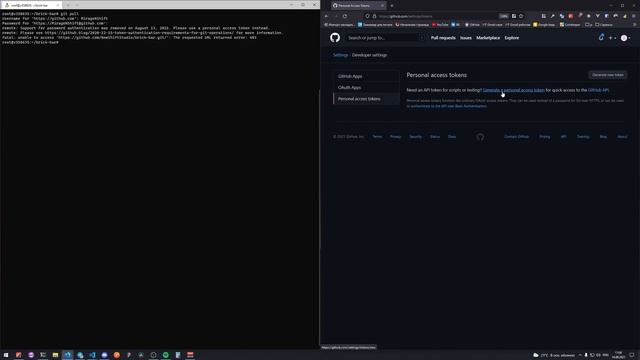The image size is (640, 360).
Task: Open Pull requests in GitHub header
Action: point(443,38)
